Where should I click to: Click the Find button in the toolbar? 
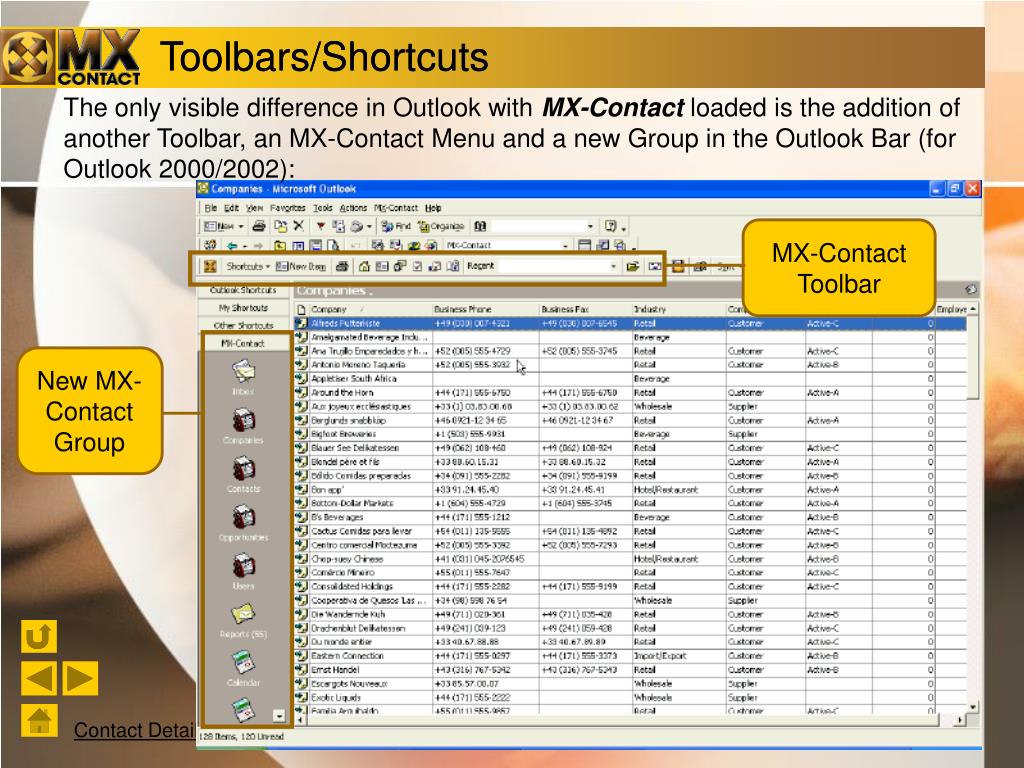[x=396, y=226]
